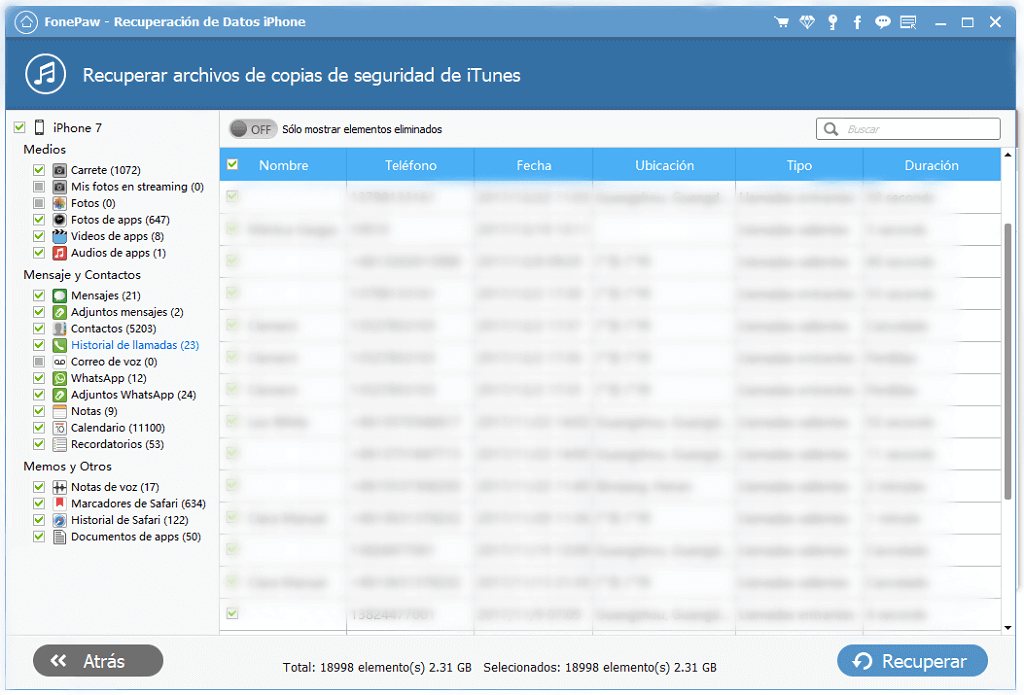1024x695 pixels.
Task: Click the Documentos de apps file icon
Action: [x=59, y=537]
